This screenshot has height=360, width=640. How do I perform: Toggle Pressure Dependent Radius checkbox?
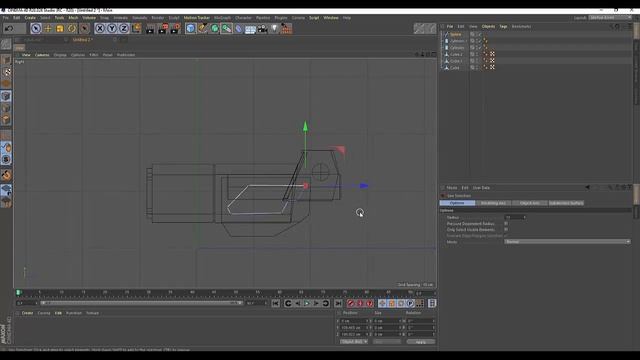[x=506, y=224]
